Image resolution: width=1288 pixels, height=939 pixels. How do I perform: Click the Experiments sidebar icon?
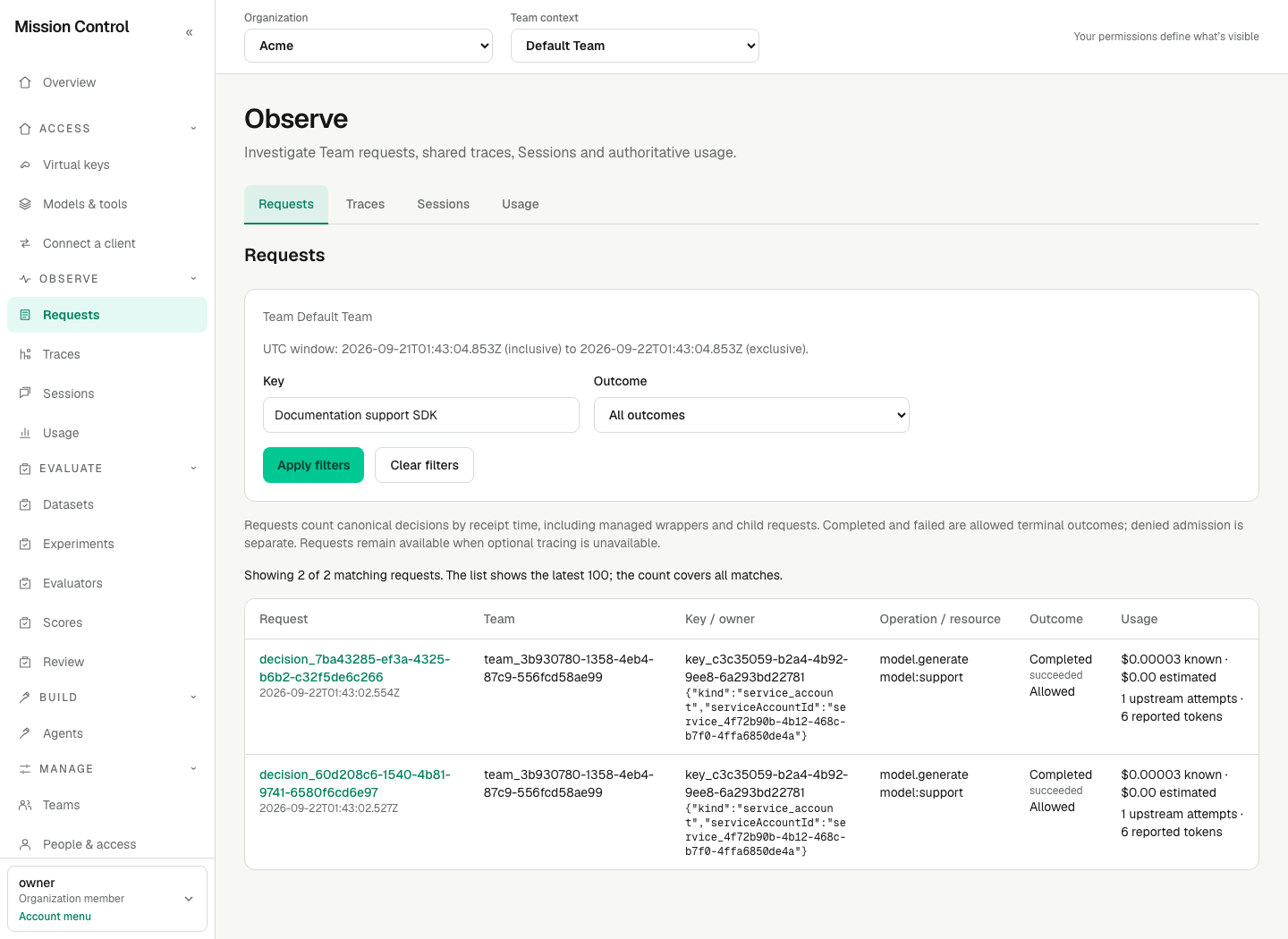pos(25,544)
